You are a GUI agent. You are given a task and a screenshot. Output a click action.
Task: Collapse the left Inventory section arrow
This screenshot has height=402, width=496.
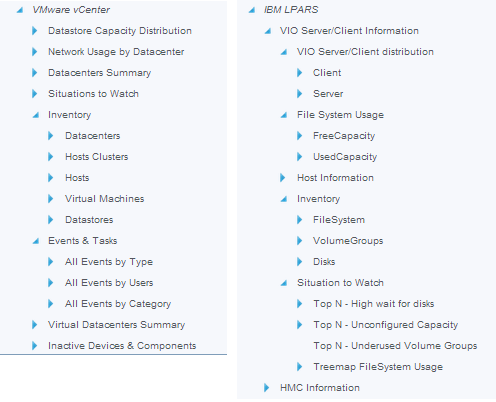click(x=36, y=115)
